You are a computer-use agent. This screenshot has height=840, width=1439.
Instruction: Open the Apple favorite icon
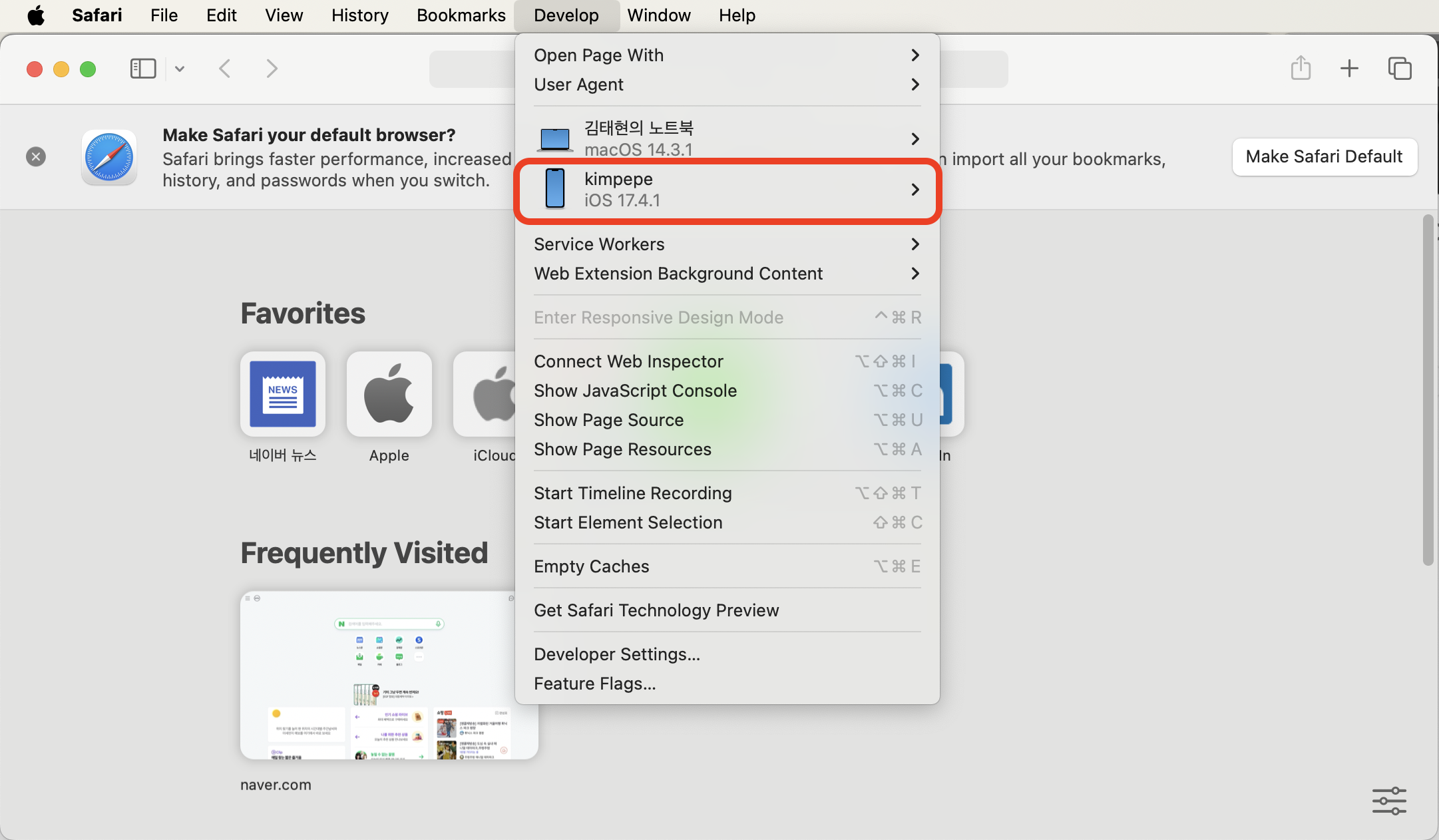point(389,394)
